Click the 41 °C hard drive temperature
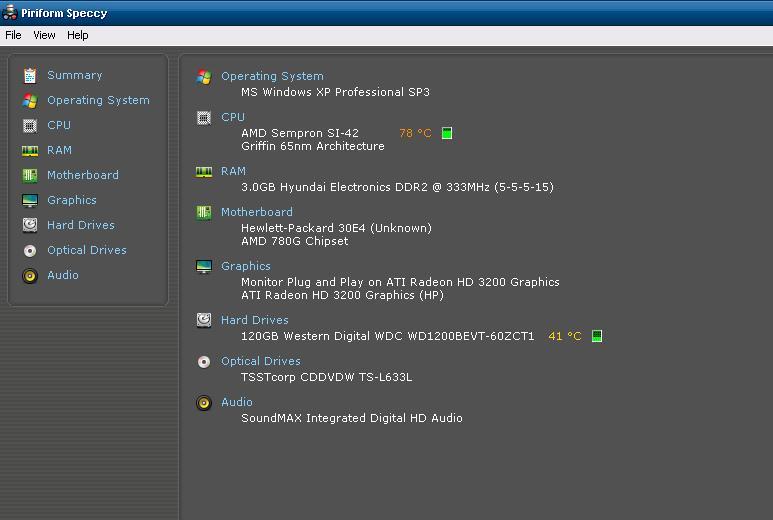 pyautogui.click(x=565, y=336)
